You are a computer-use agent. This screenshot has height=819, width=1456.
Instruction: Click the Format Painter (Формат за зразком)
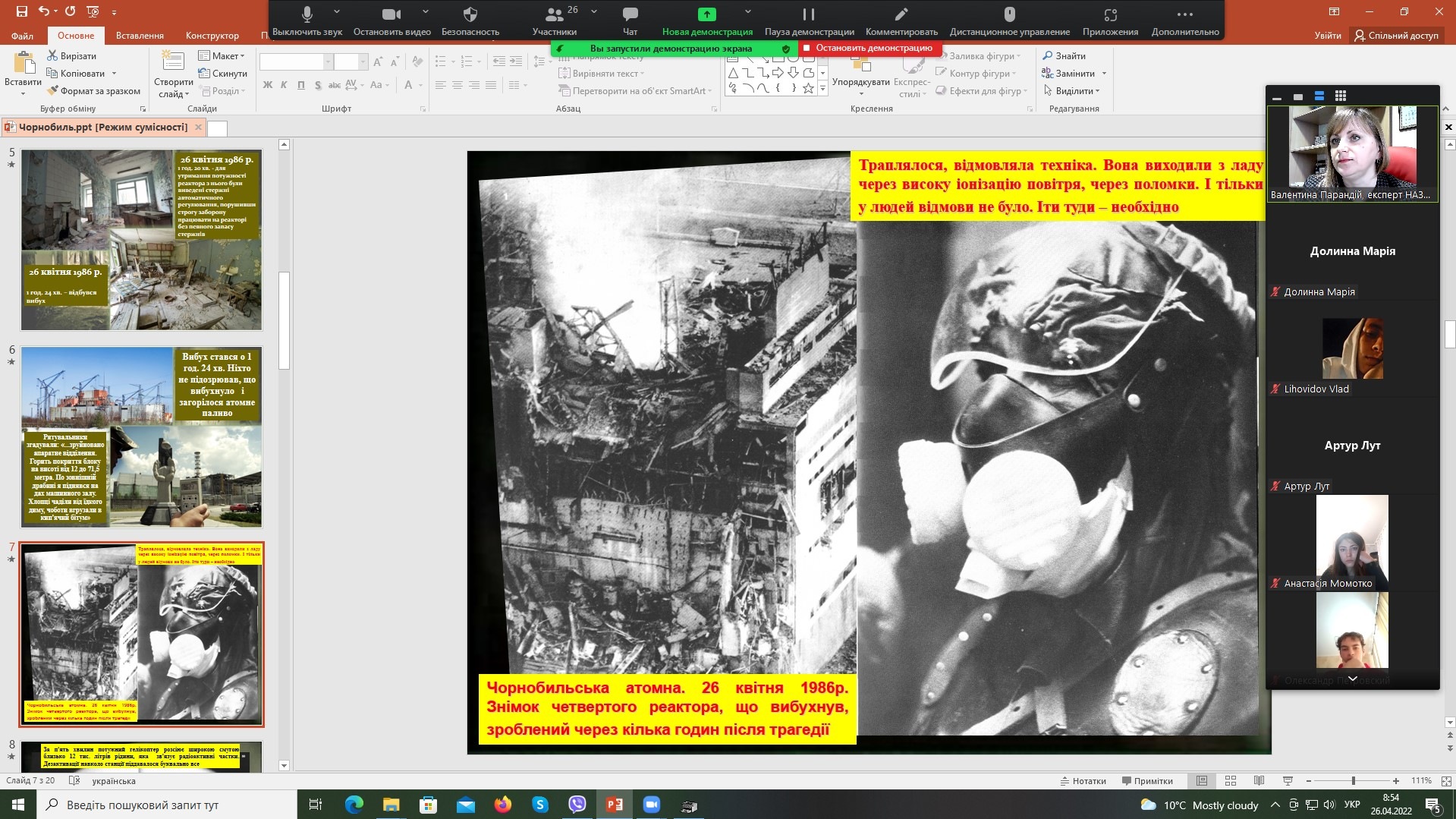tap(93, 91)
